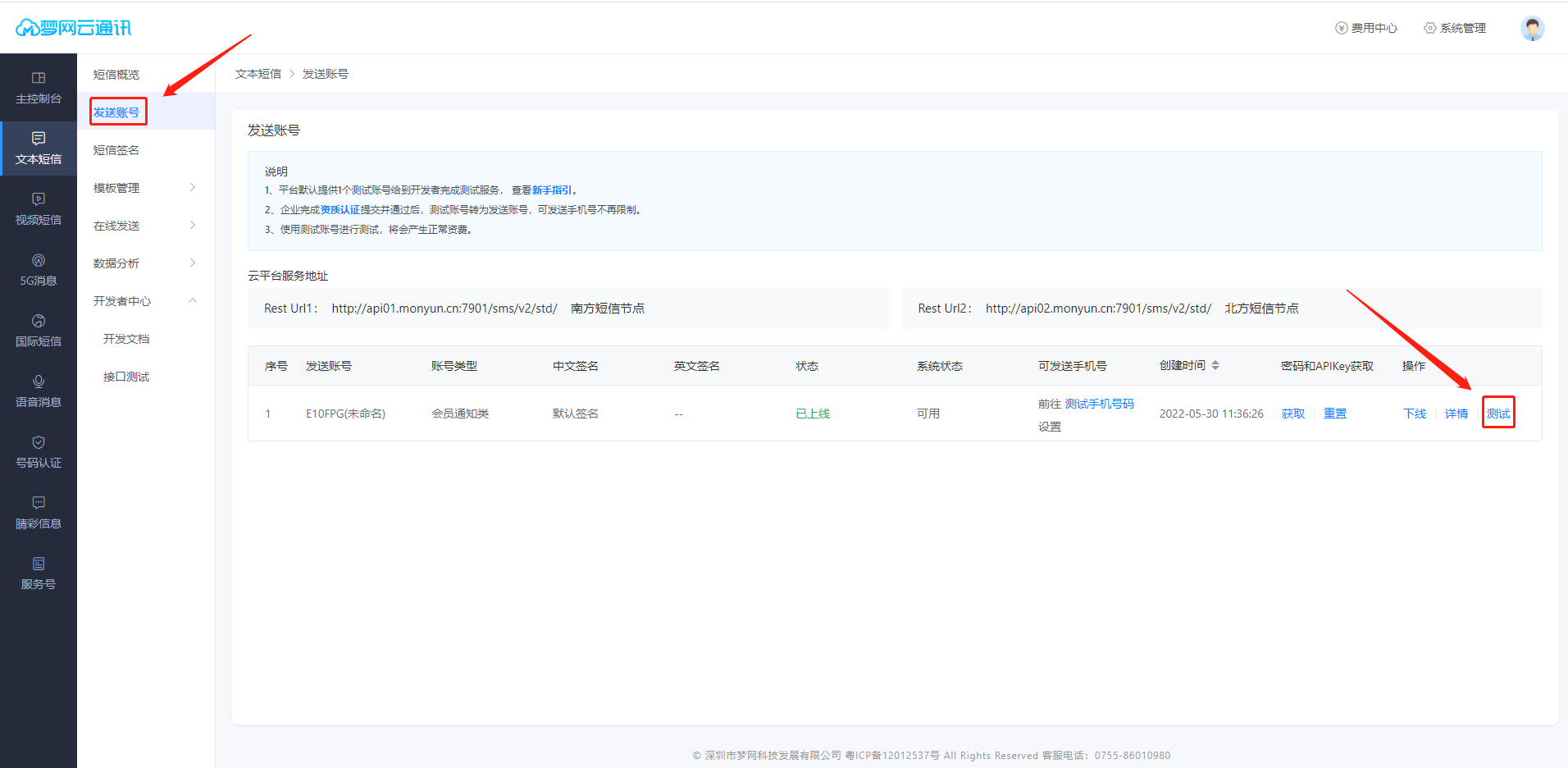Image resolution: width=1568 pixels, height=768 pixels.
Task: Click 重置 to reset the APIKey
Action: point(1335,414)
